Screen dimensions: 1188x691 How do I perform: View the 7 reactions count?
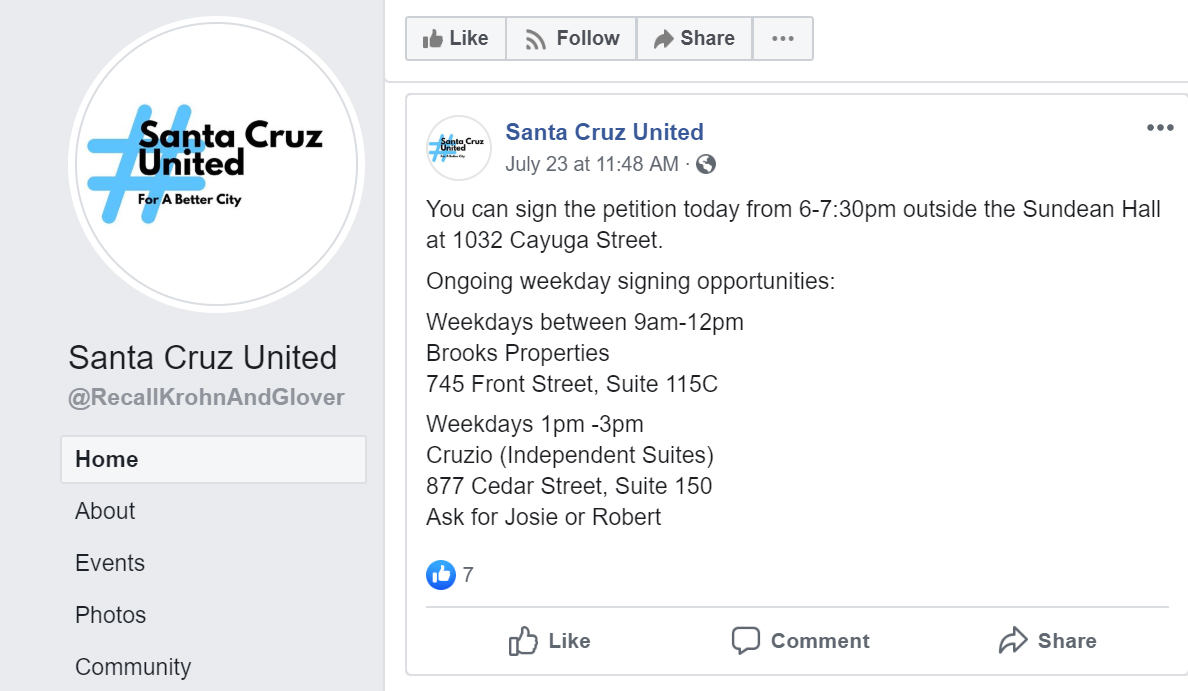[468, 575]
